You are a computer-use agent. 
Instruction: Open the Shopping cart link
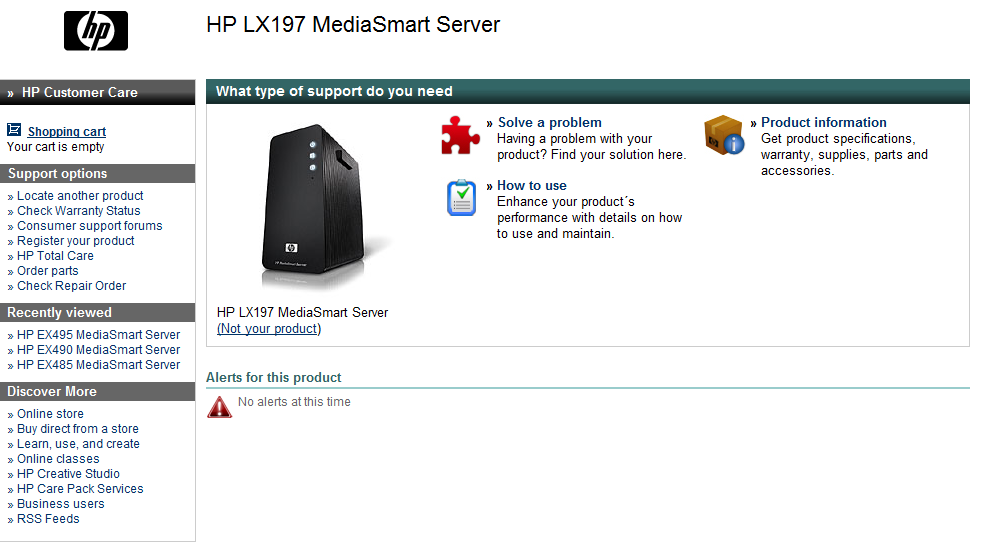[x=66, y=132]
